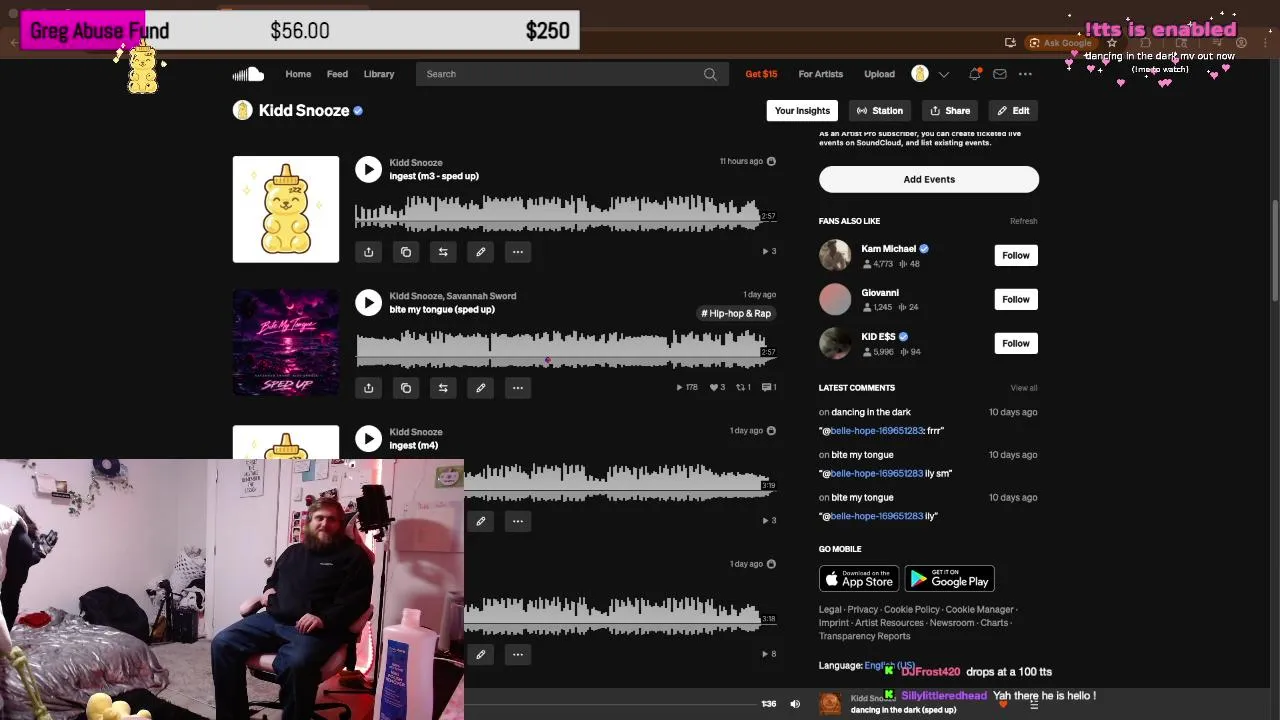Click the Kidd Snooze verified badge

point(358,111)
